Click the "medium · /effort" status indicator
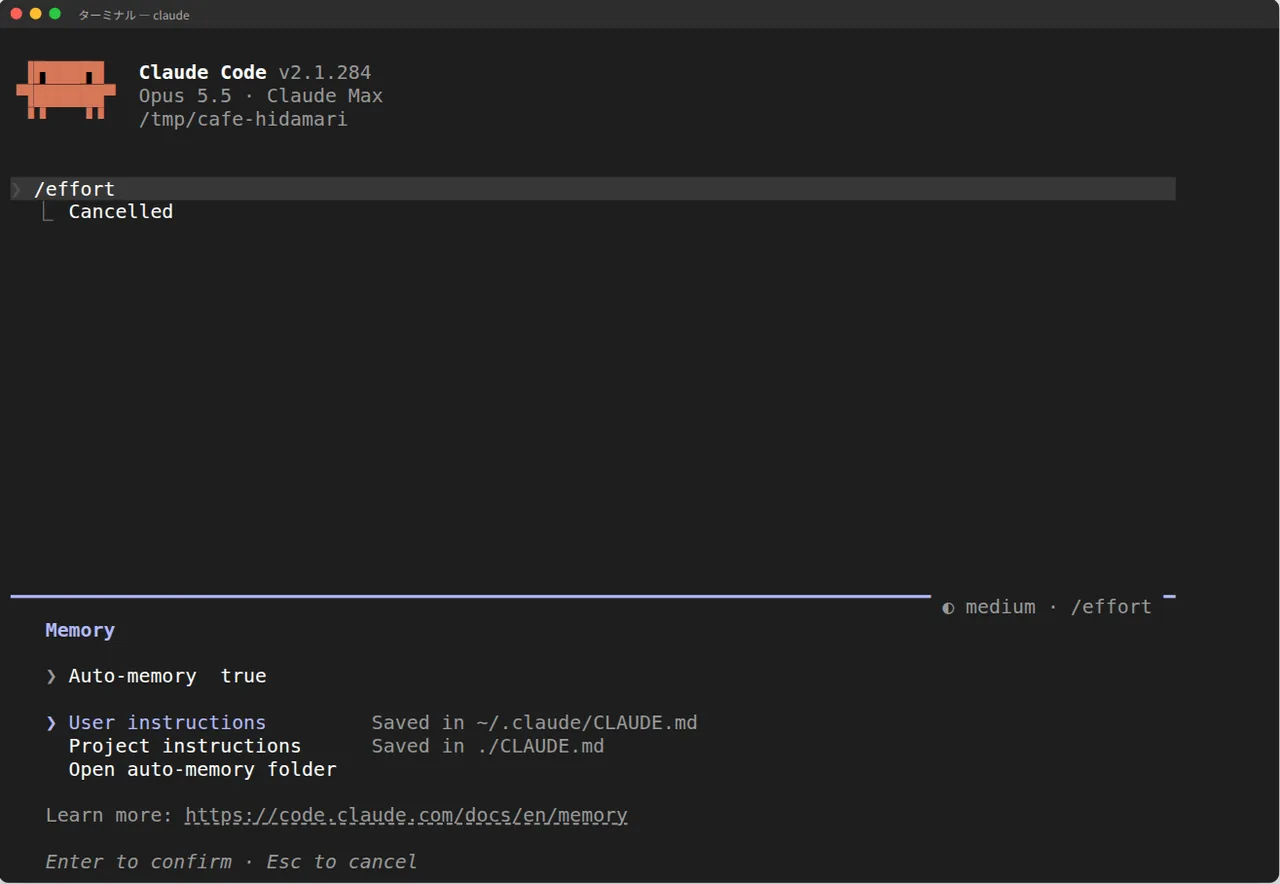Image resolution: width=1280 pixels, height=884 pixels. 1047,607
